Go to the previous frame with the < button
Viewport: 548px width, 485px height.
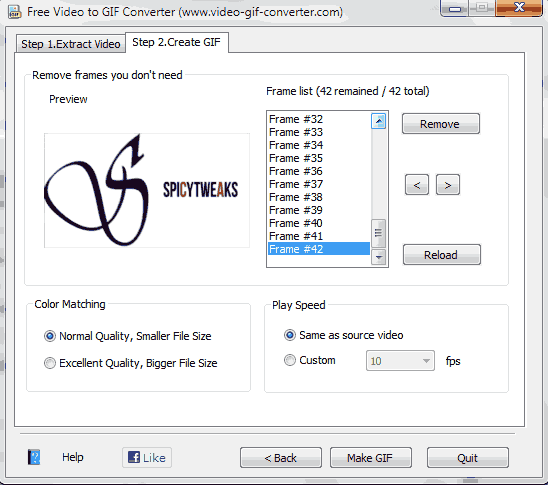pos(417,185)
